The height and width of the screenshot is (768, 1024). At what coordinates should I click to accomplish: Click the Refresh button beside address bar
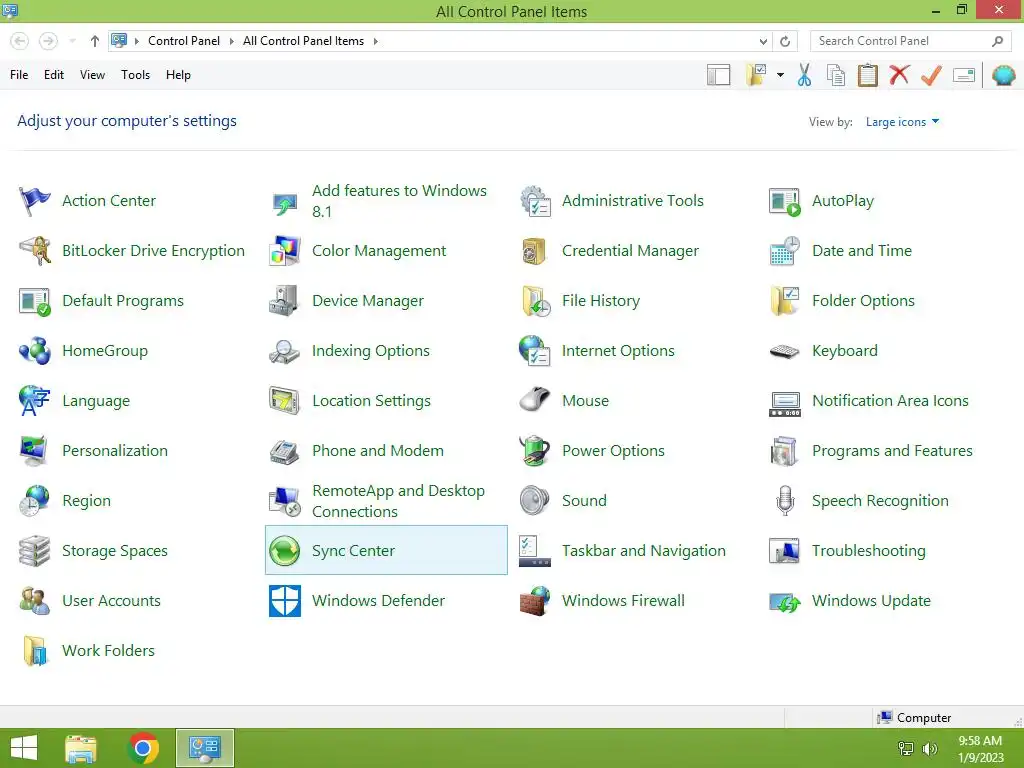[x=785, y=41]
